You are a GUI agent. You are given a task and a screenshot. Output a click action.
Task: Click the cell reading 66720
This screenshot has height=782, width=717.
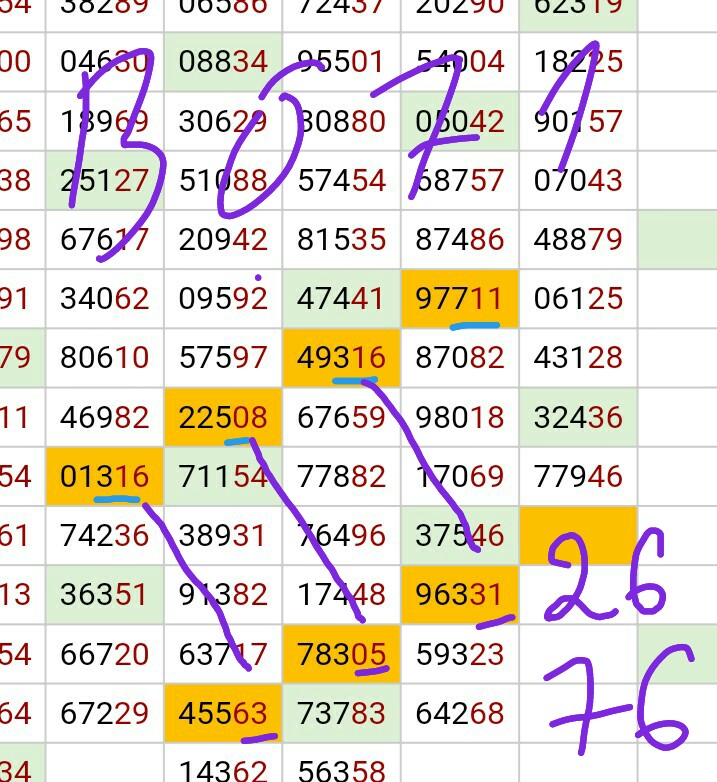pyautogui.click(x=105, y=654)
